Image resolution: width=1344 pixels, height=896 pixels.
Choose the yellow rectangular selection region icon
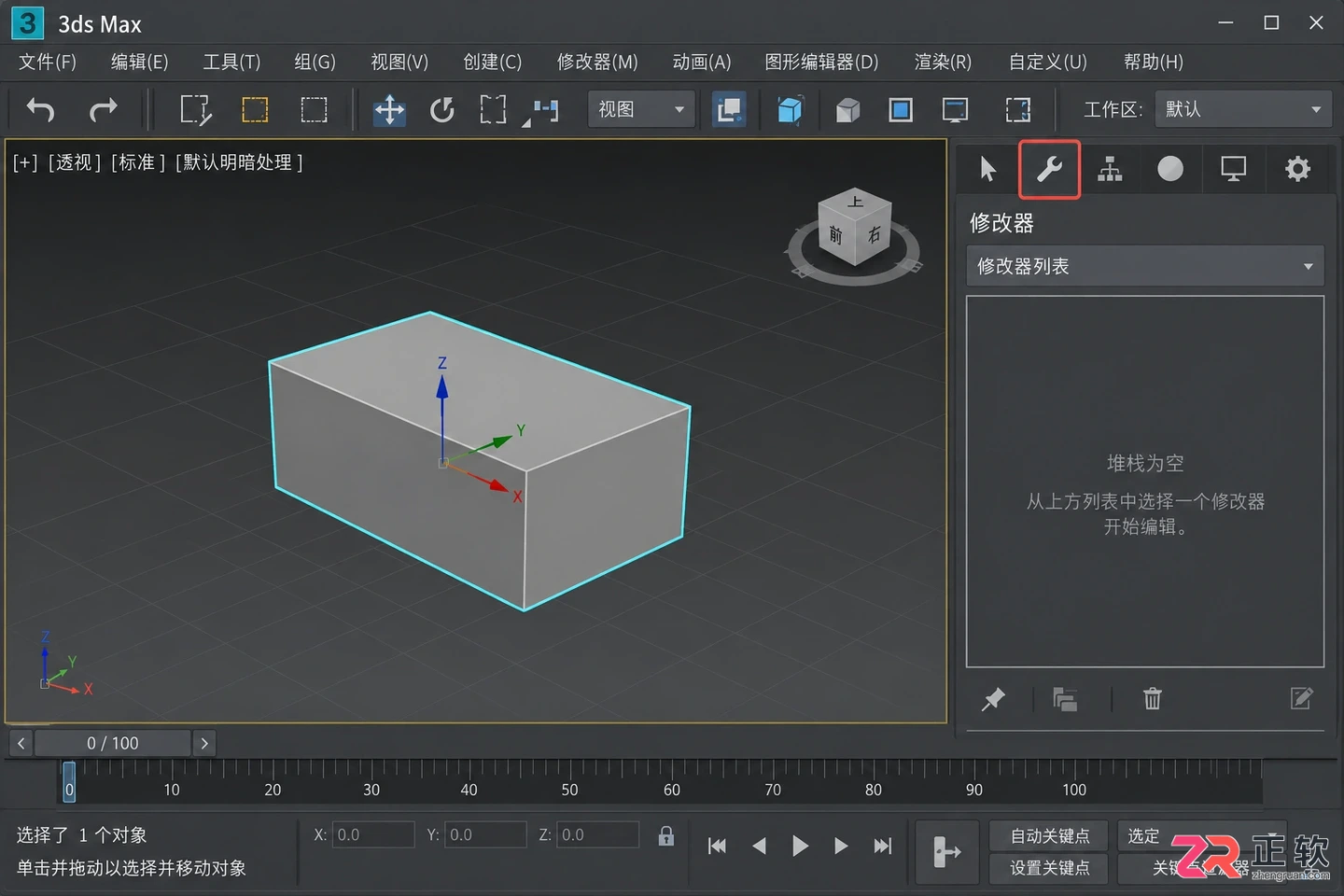pos(255,110)
